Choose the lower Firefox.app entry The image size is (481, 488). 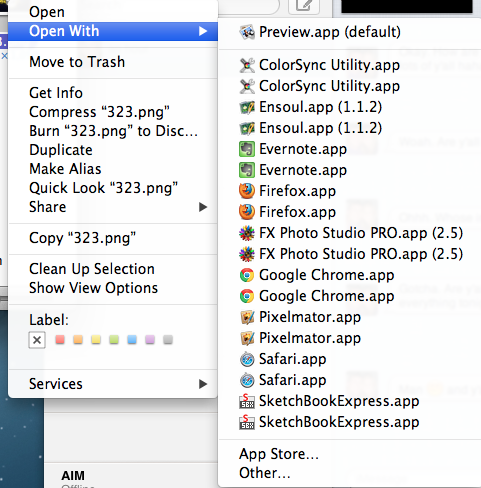point(349,212)
